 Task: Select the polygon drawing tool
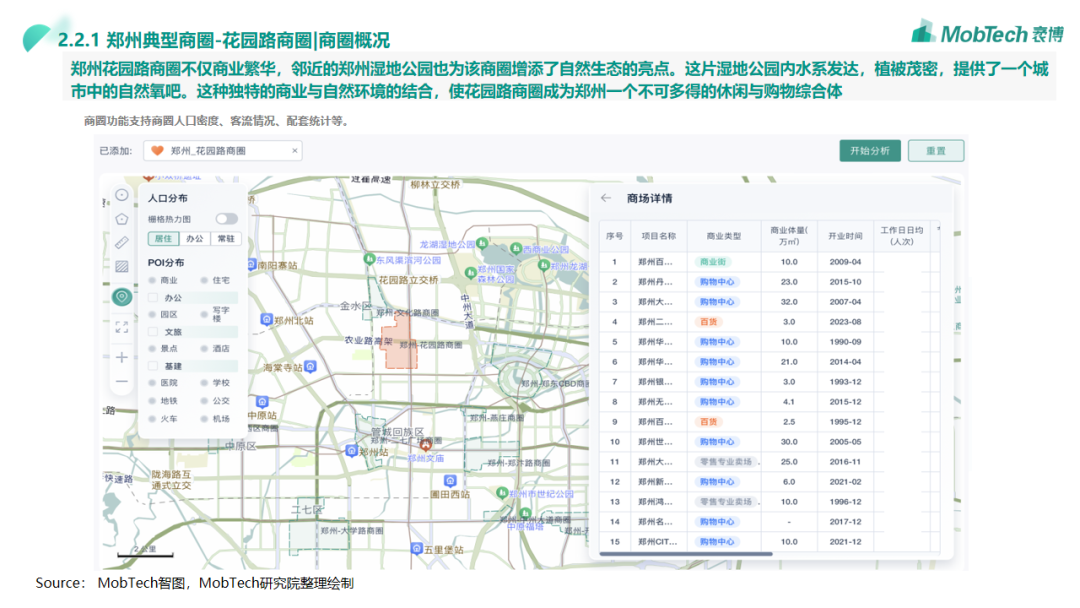point(122,219)
